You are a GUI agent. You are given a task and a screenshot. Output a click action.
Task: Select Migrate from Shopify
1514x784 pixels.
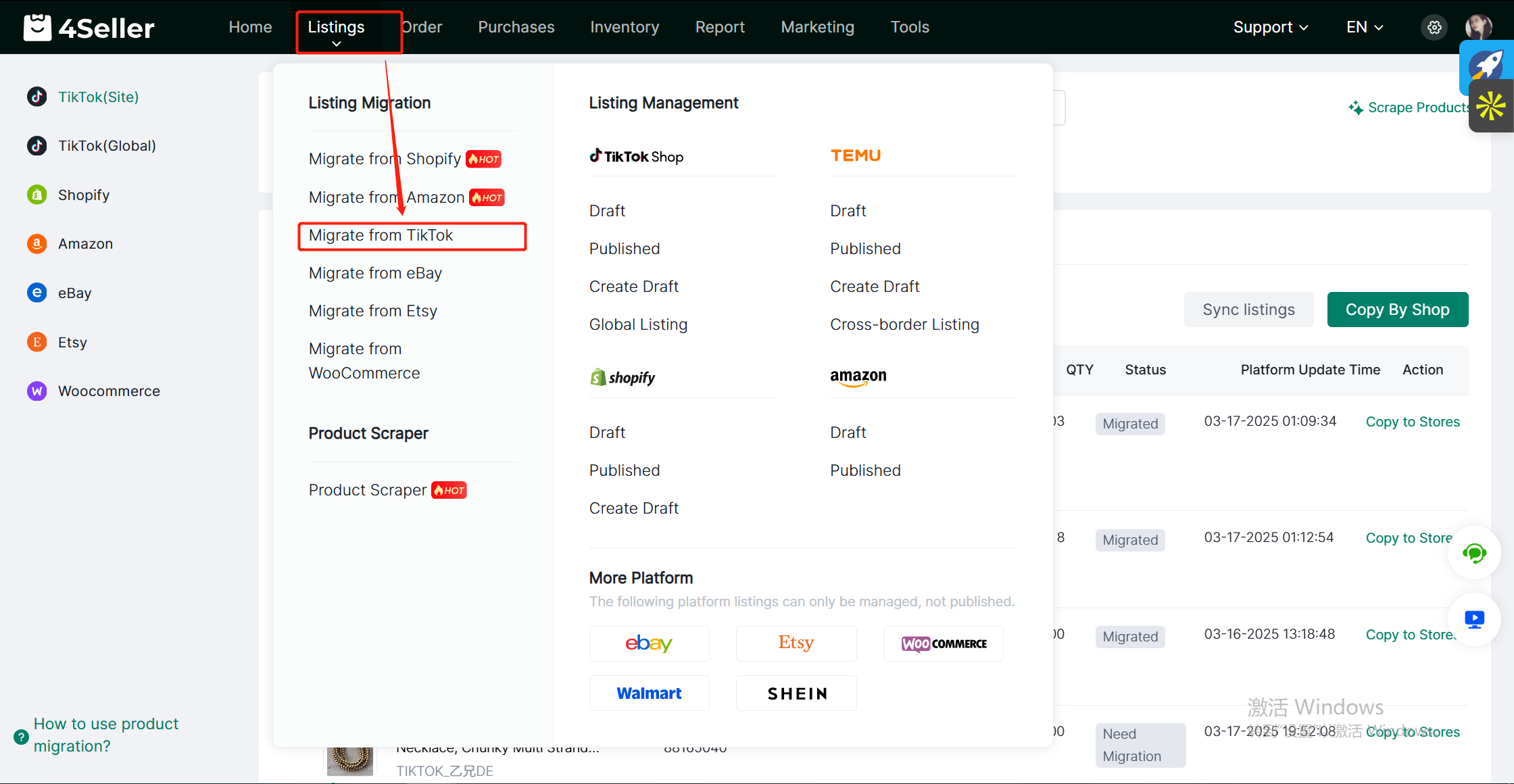385,159
